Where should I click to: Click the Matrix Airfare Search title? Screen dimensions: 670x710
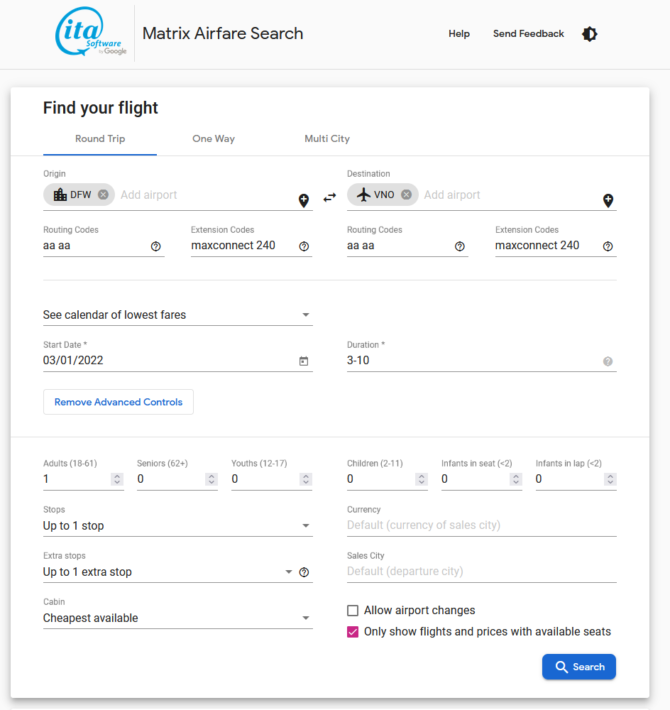223,34
